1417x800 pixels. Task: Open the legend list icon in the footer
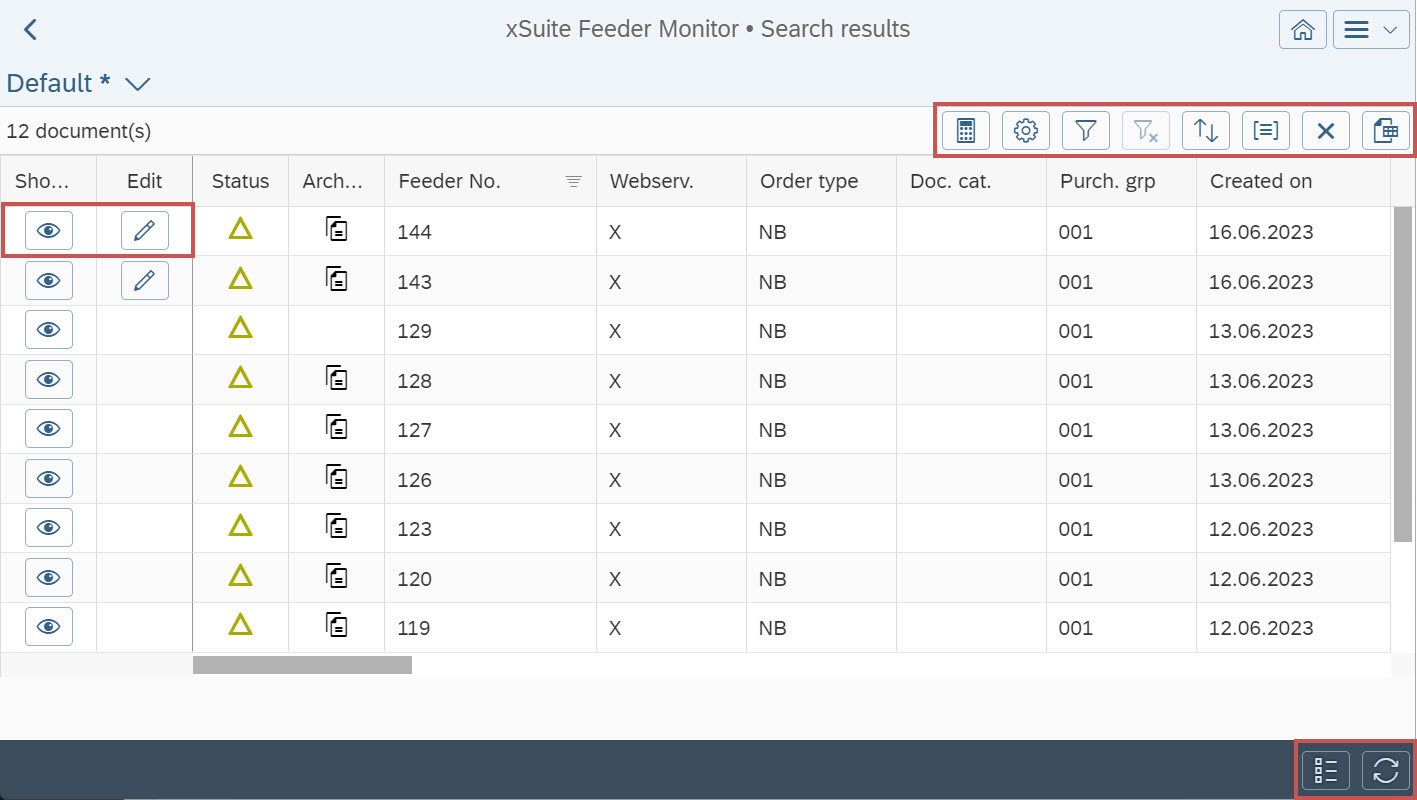point(1325,770)
